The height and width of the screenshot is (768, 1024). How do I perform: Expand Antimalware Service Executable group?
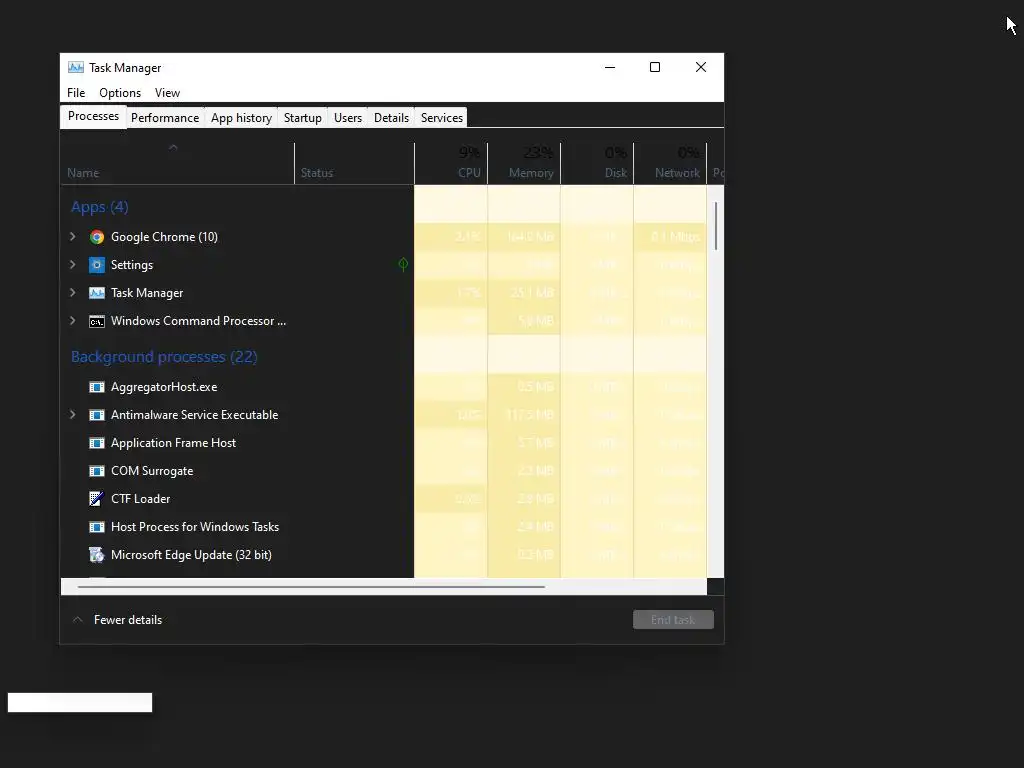[x=72, y=415]
